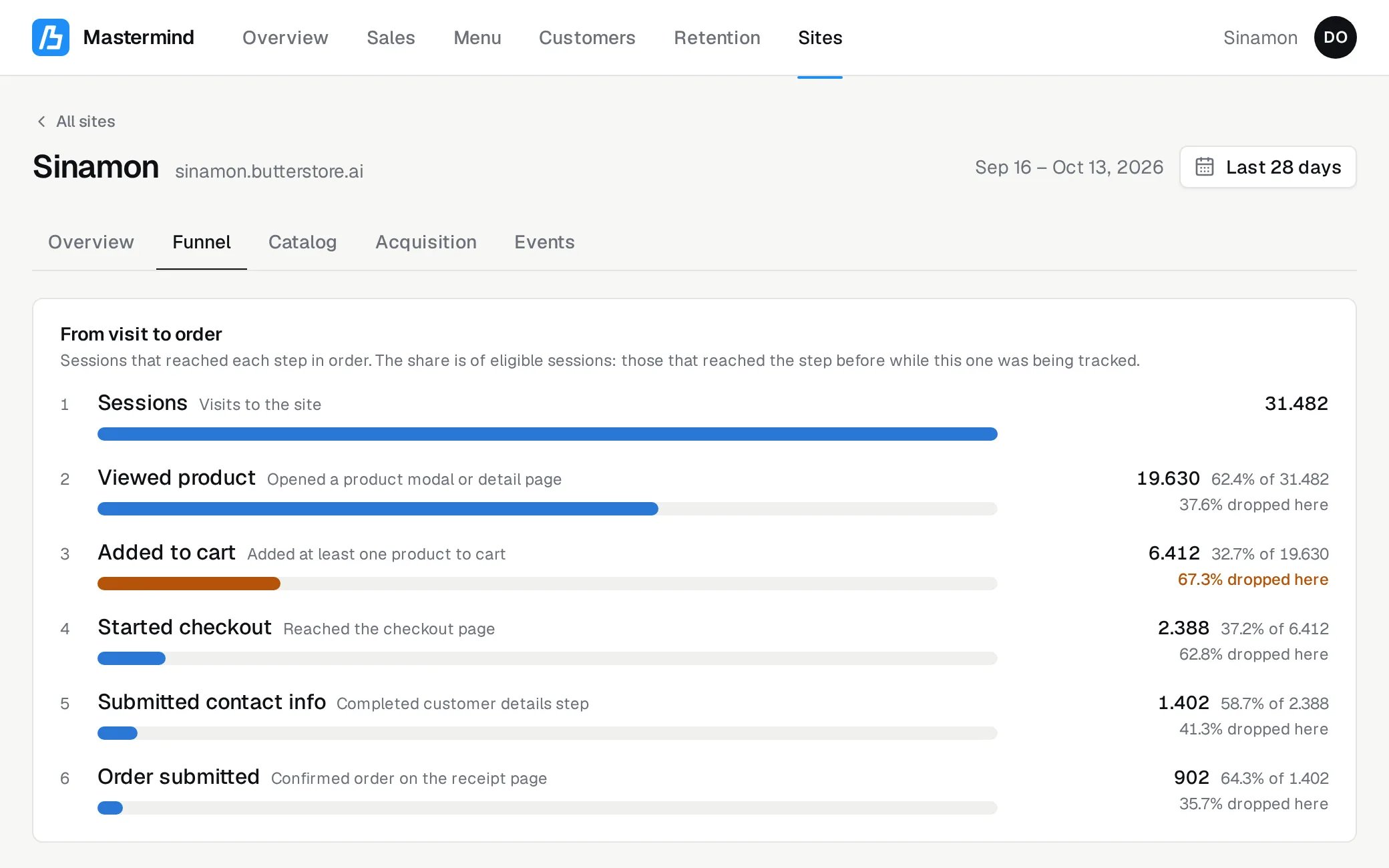Image resolution: width=1389 pixels, height=868 pixels.
Task: Open the DO user avatar menu
Action: (1335, 37)
